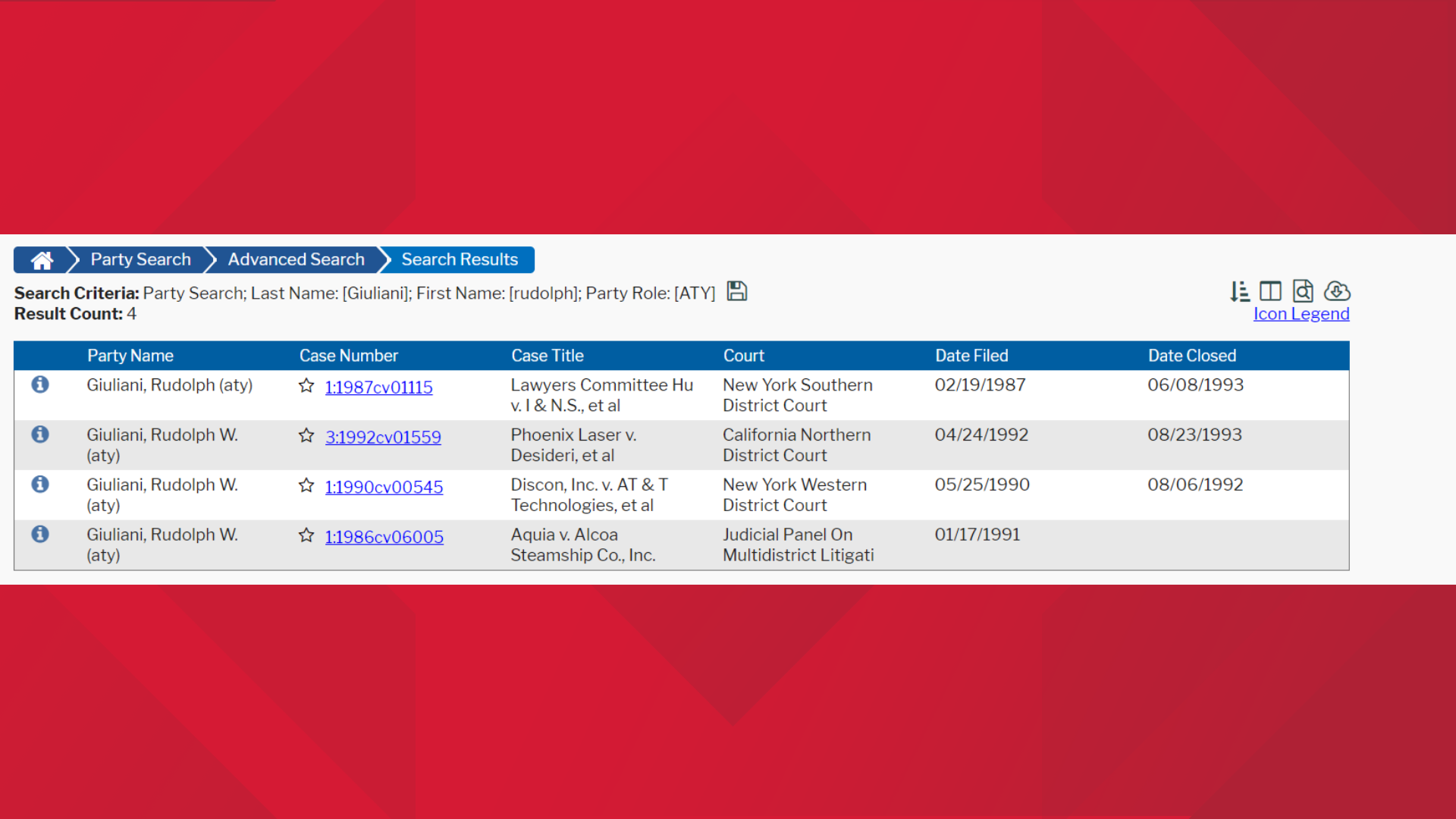Select the Search Results breadcrumb
1456x819 pixels.
pyautogui.click(x=460, y=259)
